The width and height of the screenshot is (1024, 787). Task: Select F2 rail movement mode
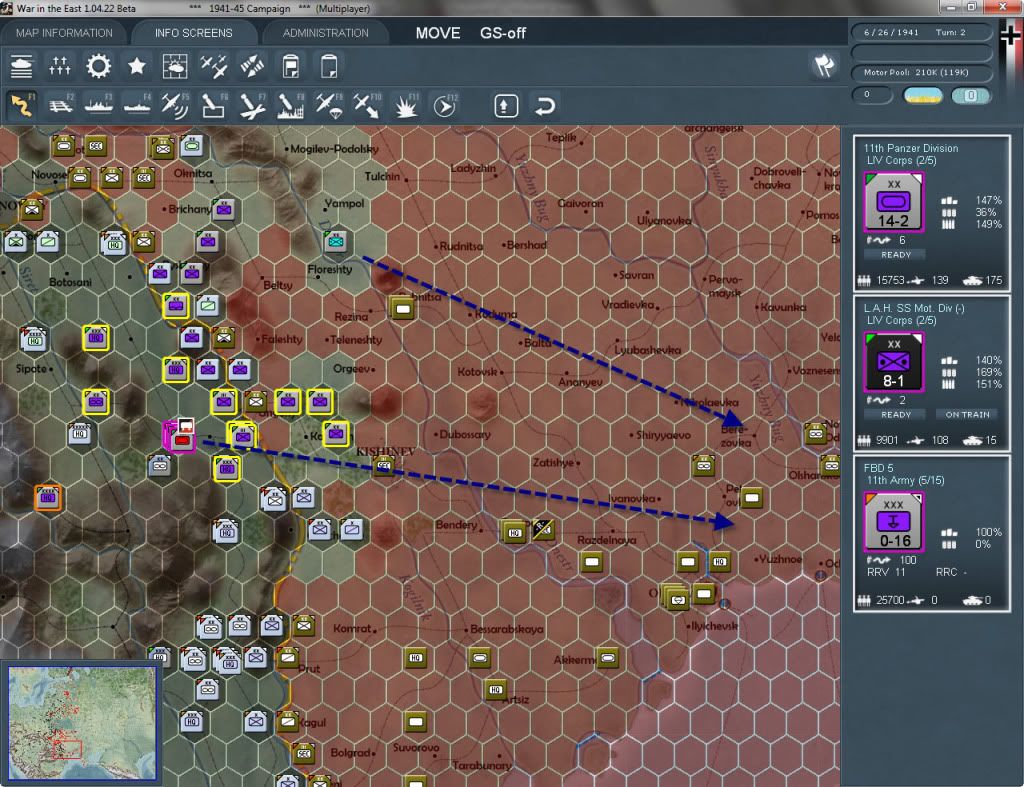[x=61, y=106]
